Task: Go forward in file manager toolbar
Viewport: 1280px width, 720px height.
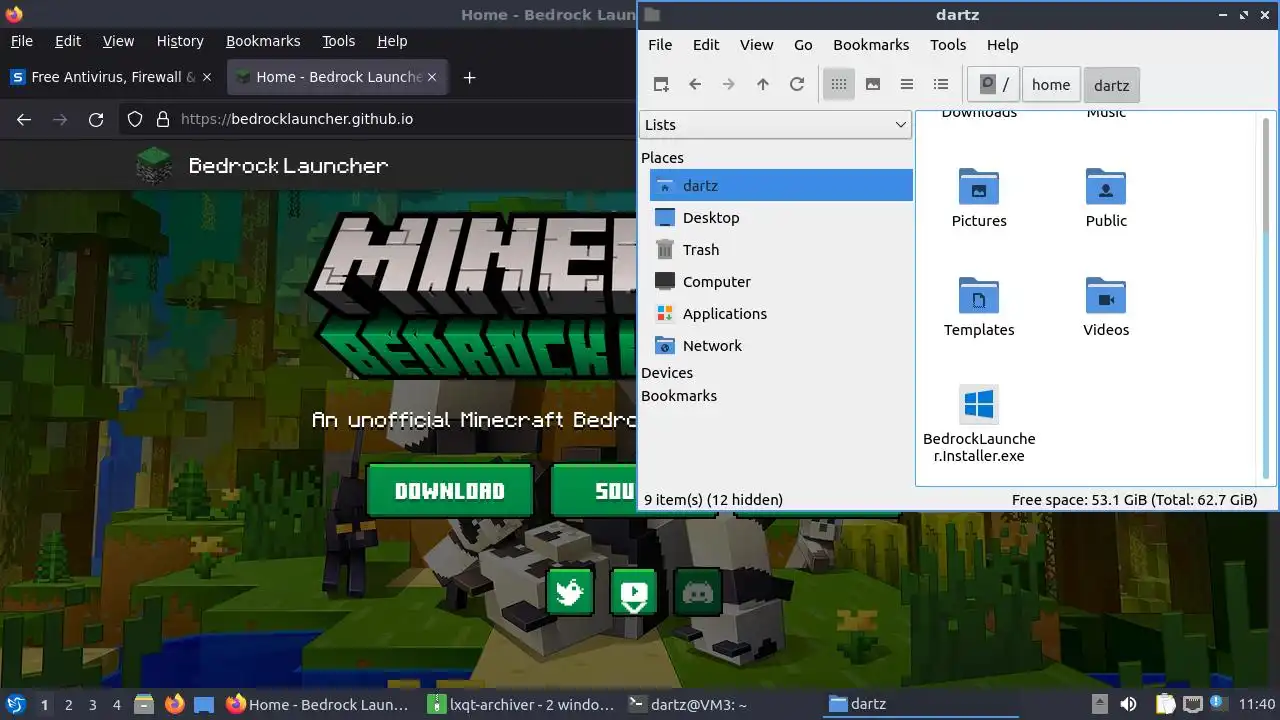Action: pos(729,85)
